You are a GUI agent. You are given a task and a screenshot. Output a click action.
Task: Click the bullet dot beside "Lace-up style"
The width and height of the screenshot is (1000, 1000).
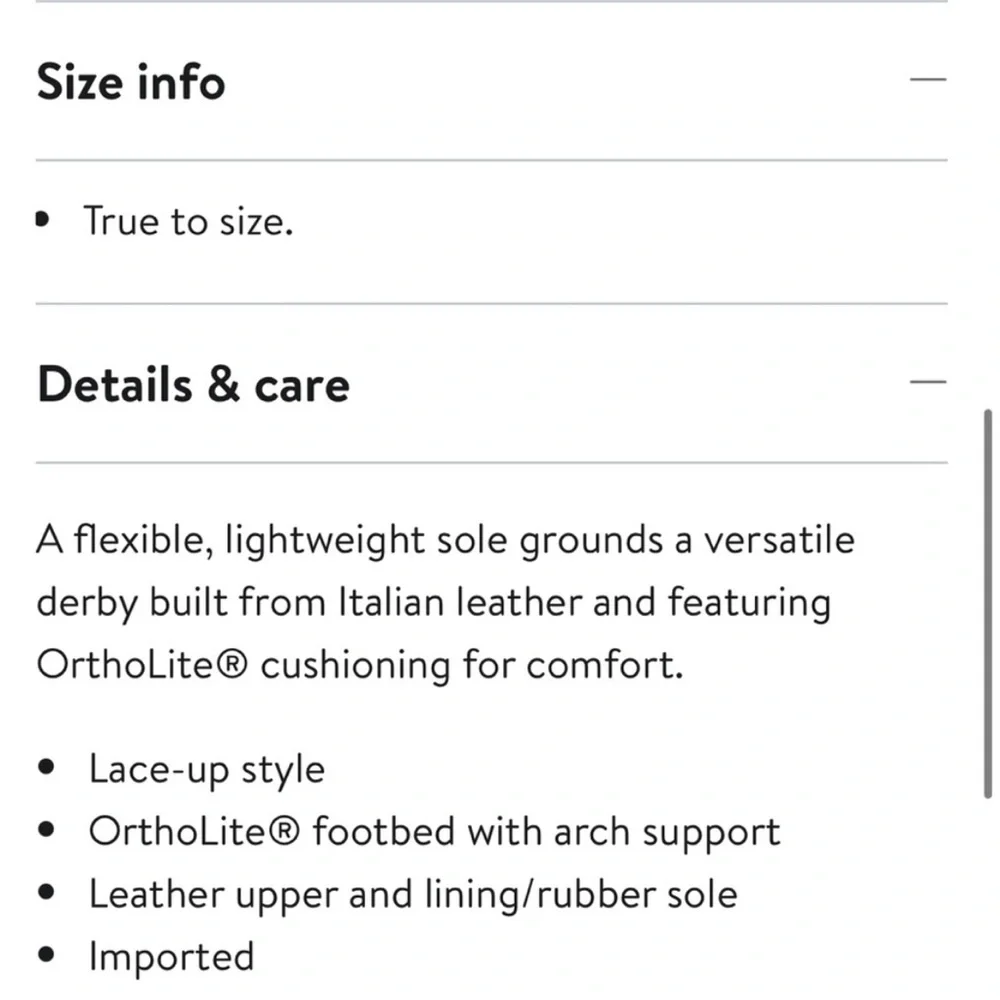click(46, 771)
